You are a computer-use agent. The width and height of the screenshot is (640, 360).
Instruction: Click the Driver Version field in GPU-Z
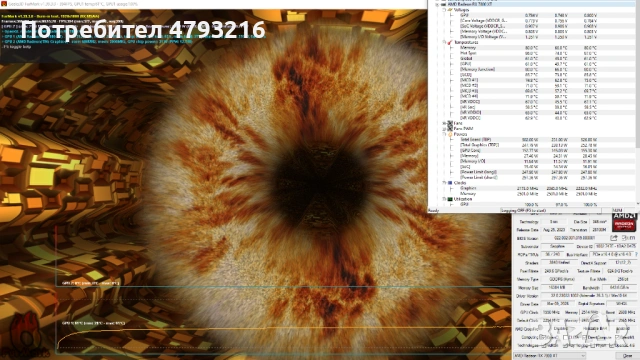pos(589,296)
